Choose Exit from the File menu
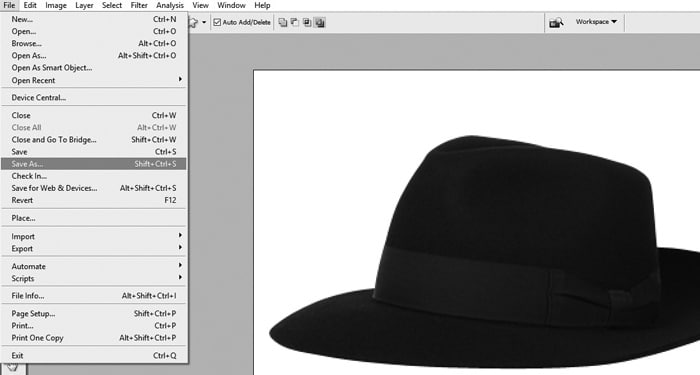Image resolution: width=700 pixels, height=375 pixels. click(x=93, y=356)
